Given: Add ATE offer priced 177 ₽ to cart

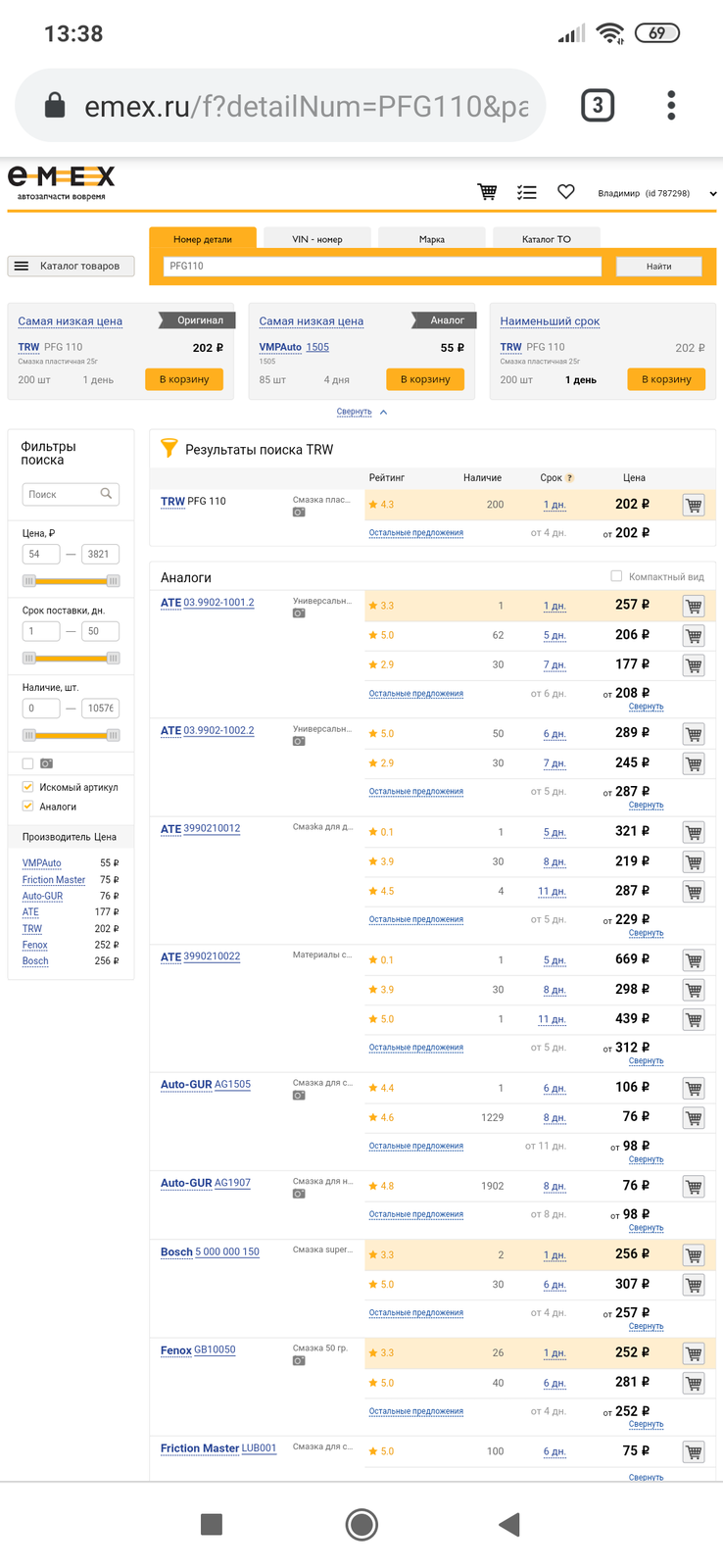Looking at the screenshot, I should (x=694, y=665).
